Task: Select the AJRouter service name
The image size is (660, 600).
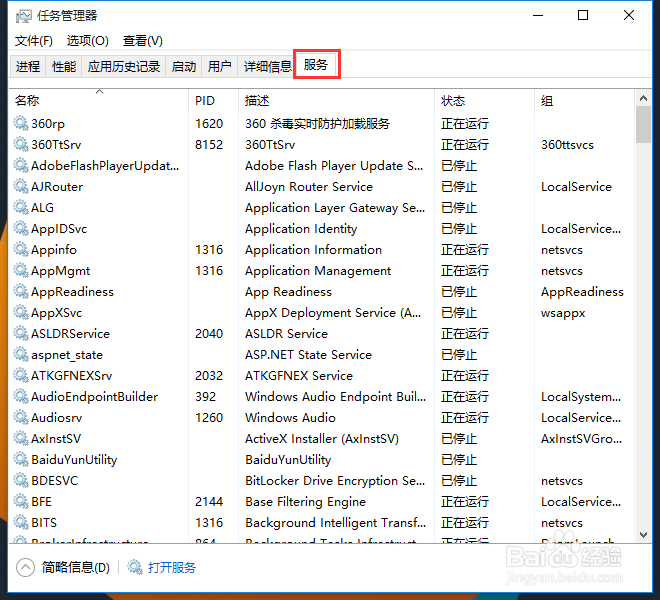Action: pyautogui.click(x=57, y=187)
